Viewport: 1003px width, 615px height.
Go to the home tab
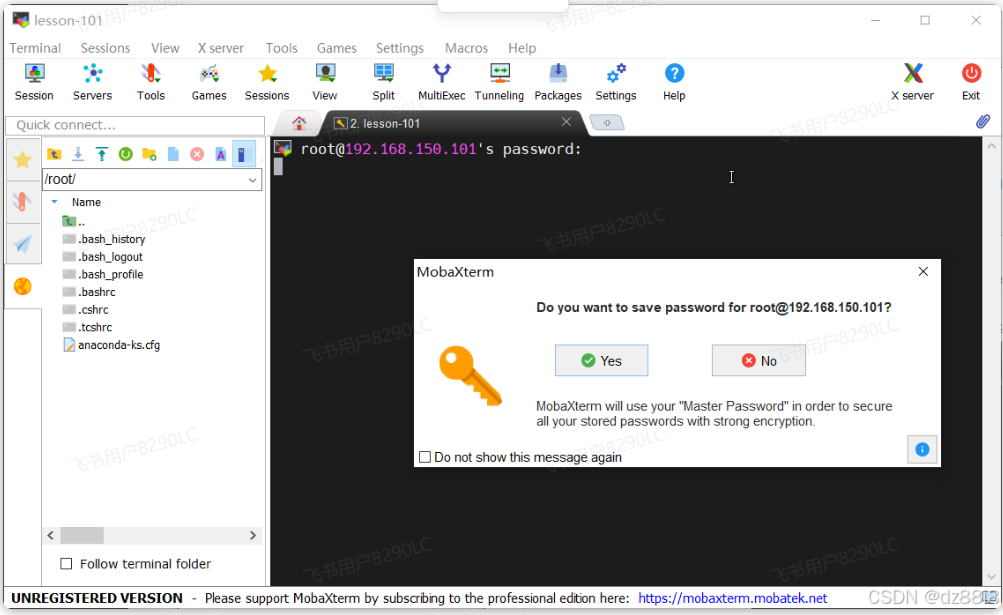[299, 123]
